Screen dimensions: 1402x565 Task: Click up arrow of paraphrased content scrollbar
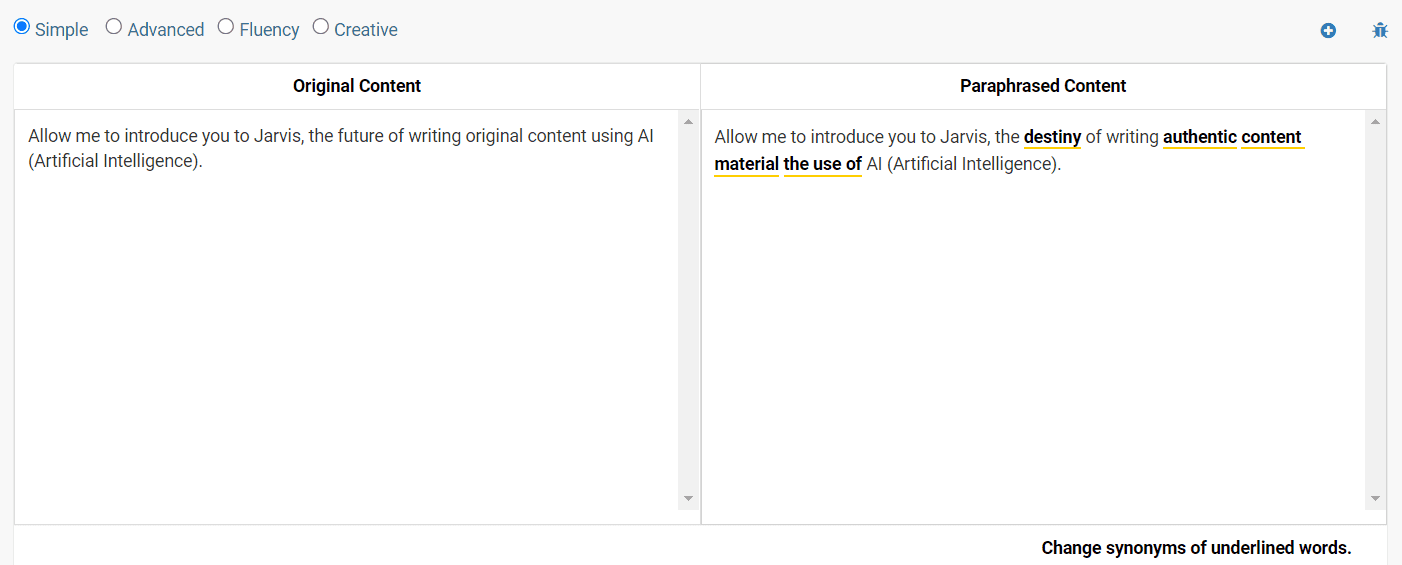(1375, 122)
